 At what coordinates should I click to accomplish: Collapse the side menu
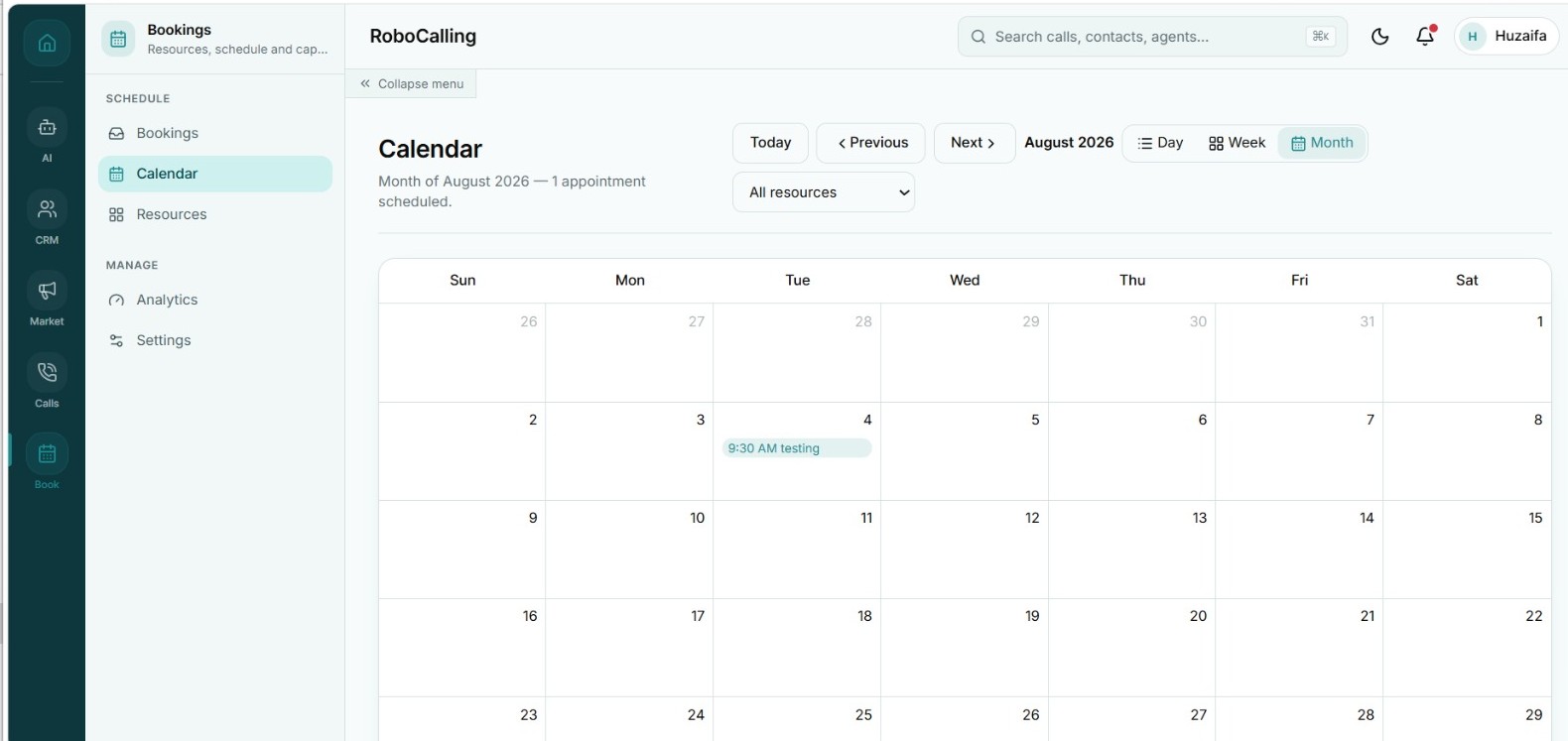pyautogui.click(x=412, y=84)
